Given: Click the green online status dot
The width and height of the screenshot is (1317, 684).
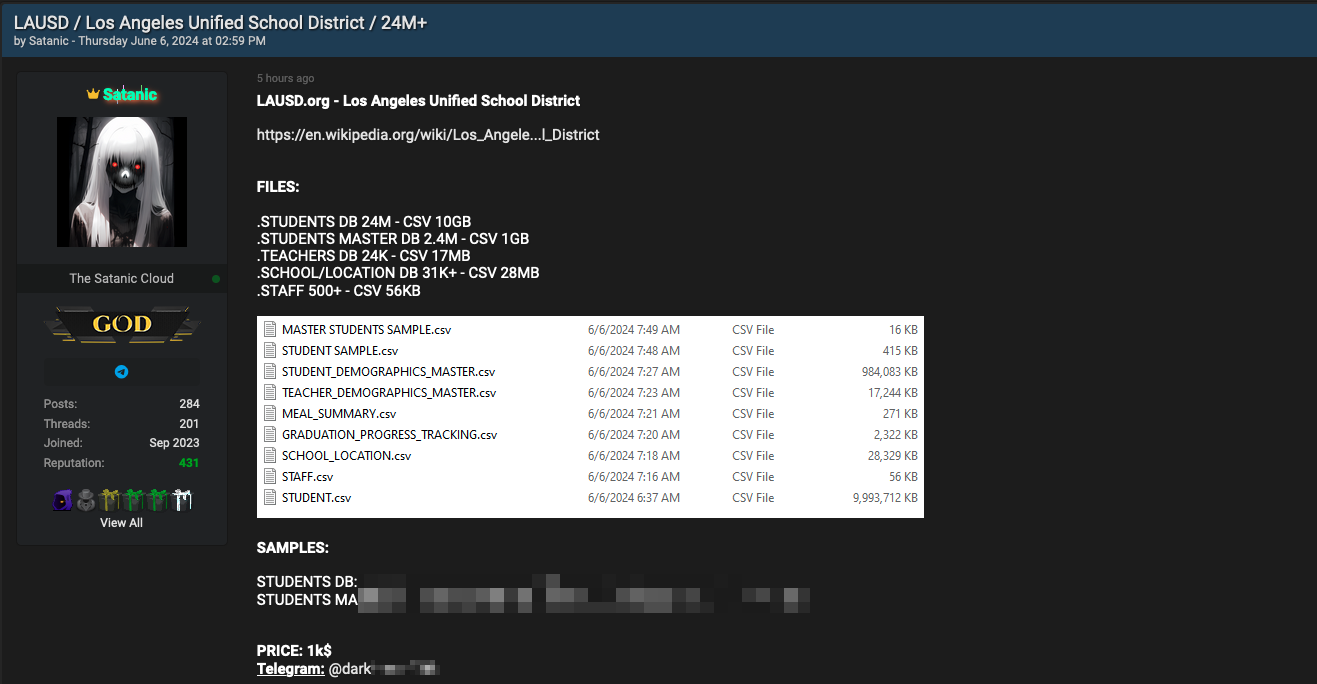Looking at the screenshot, I should 216,279.
